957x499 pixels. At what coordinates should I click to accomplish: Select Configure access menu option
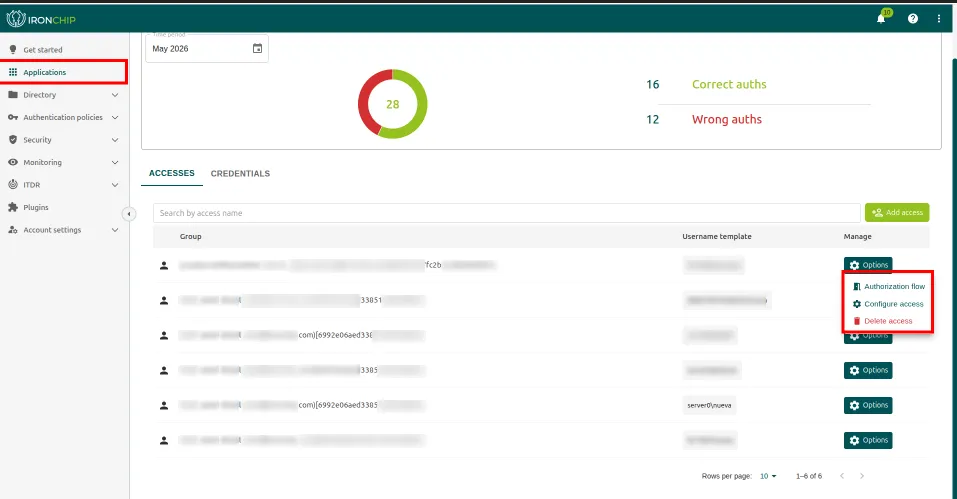(x=888, y=304)
